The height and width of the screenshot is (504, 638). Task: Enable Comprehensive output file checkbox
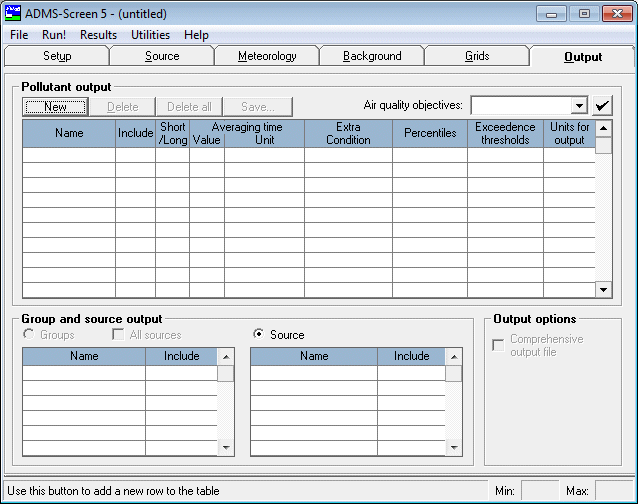click(498, 345)
